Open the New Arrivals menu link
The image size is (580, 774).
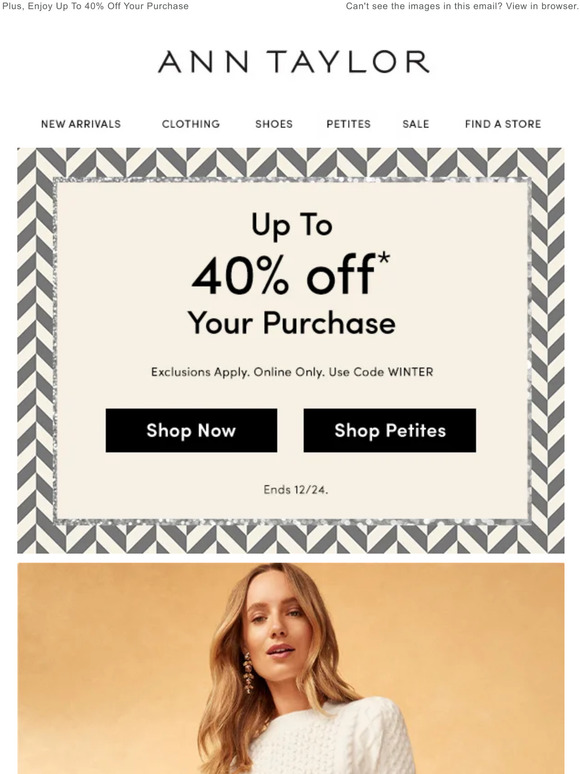[81, 124]
